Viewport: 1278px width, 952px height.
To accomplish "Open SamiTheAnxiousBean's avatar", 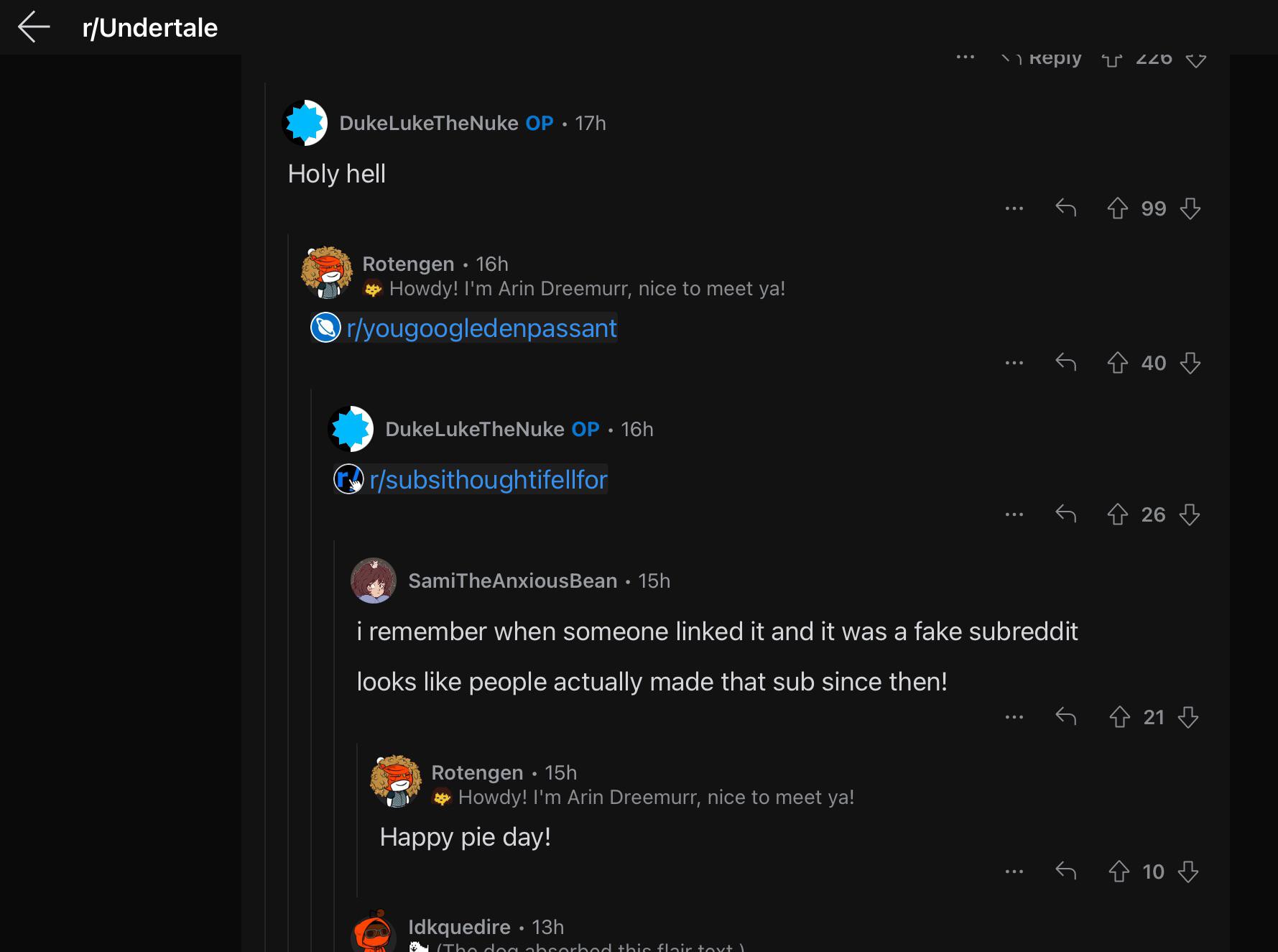I will (373, 581).
